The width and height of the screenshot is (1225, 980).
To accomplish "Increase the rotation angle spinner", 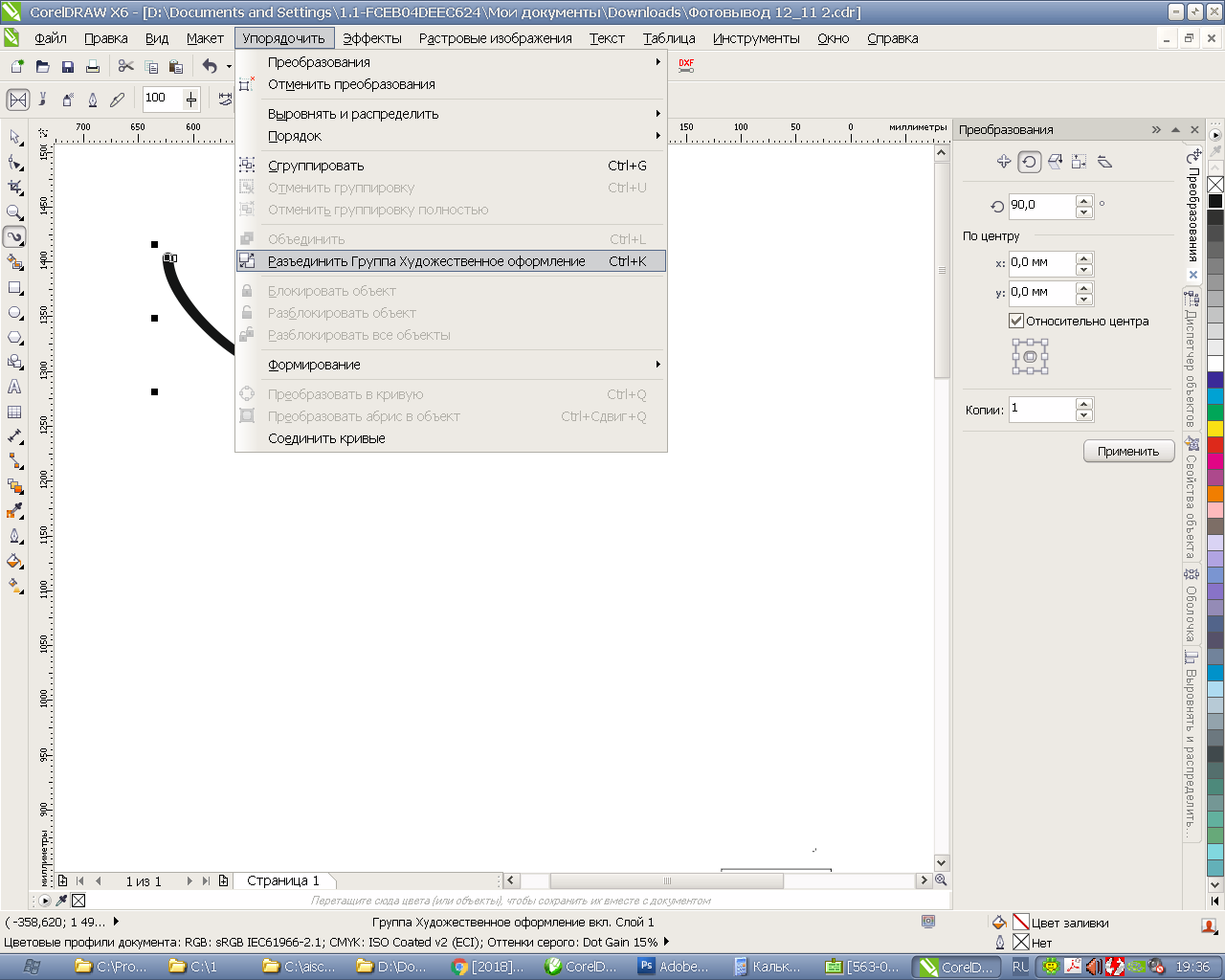I will pyautogui.click(x=1084, y=200).
